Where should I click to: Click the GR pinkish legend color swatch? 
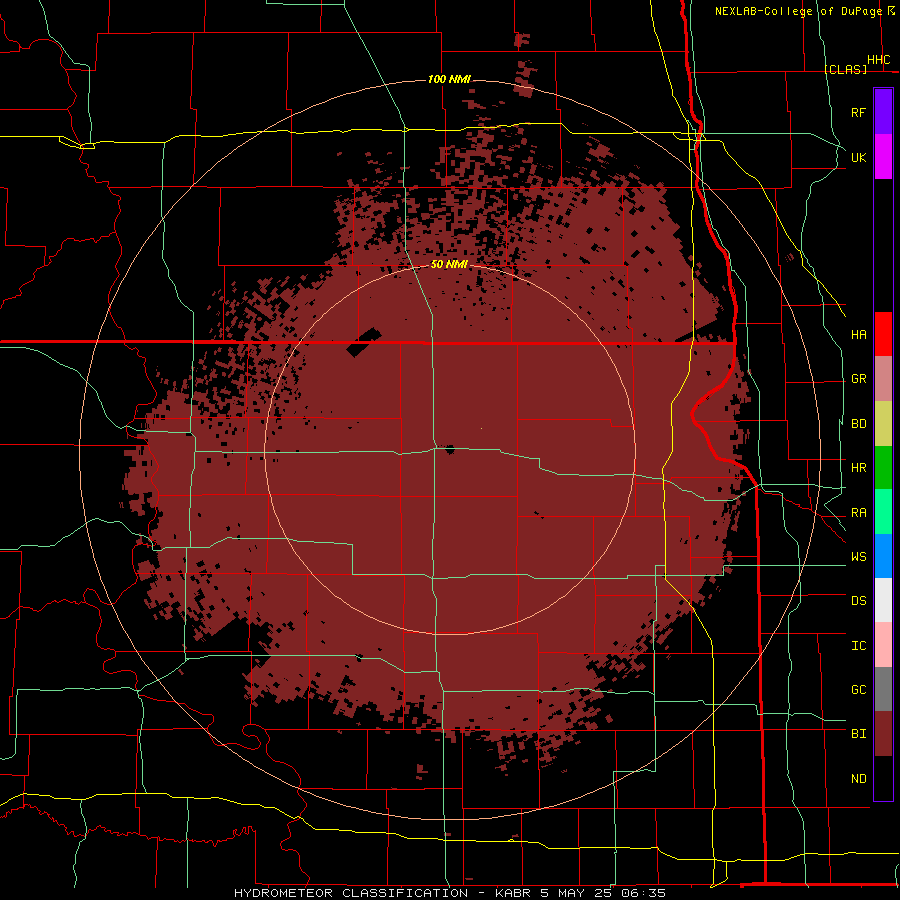tap(883, 379)
